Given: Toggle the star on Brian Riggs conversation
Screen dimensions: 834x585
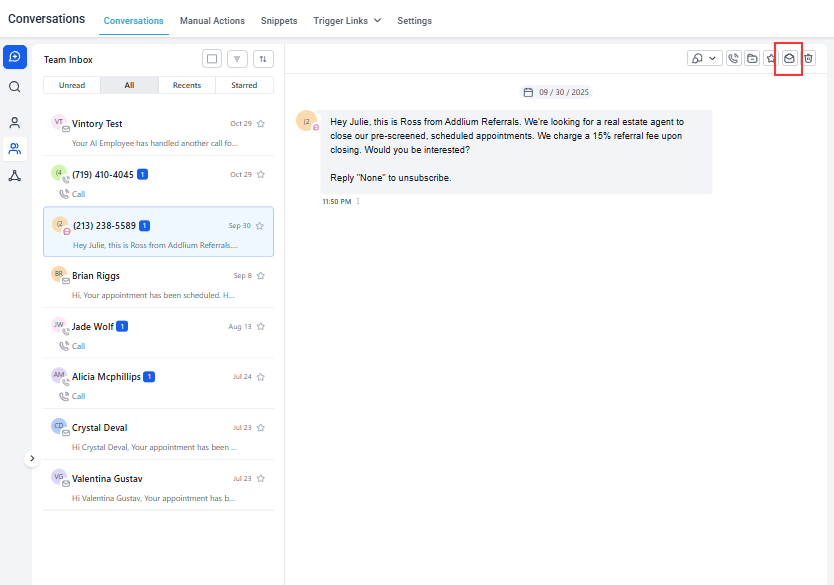Looking at the screenshot, I should click(261, 276).
